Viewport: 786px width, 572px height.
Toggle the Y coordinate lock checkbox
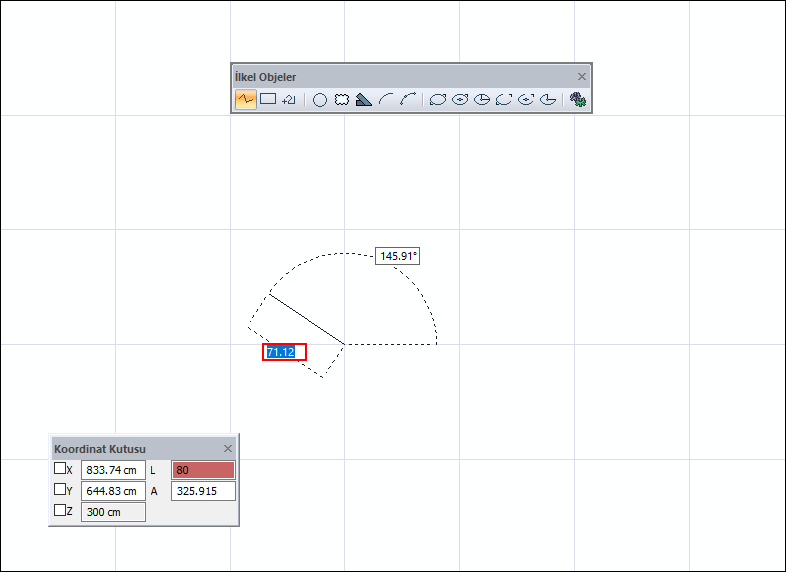(60, 490)
